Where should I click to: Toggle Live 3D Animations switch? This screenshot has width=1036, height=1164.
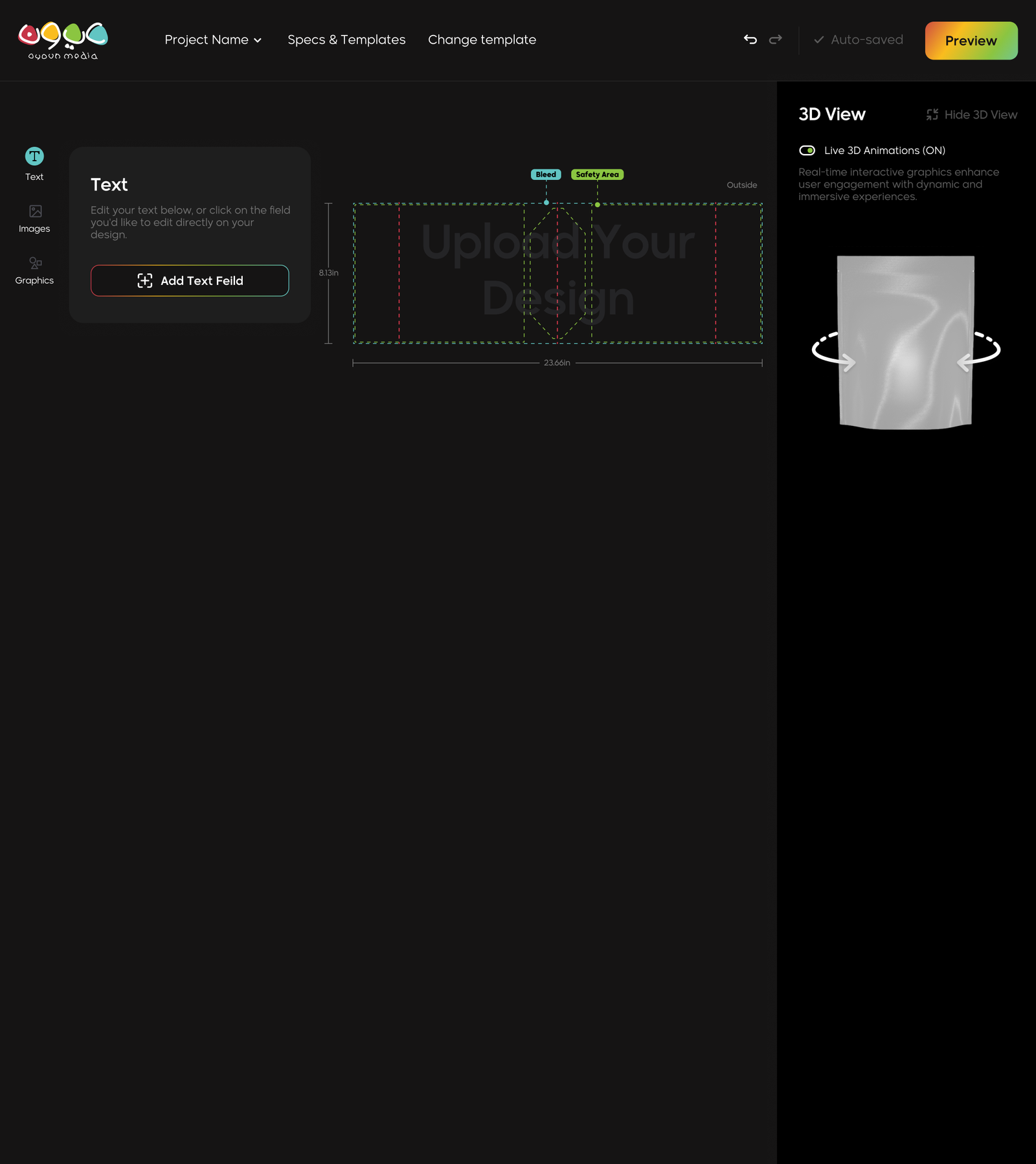[807, 150]
